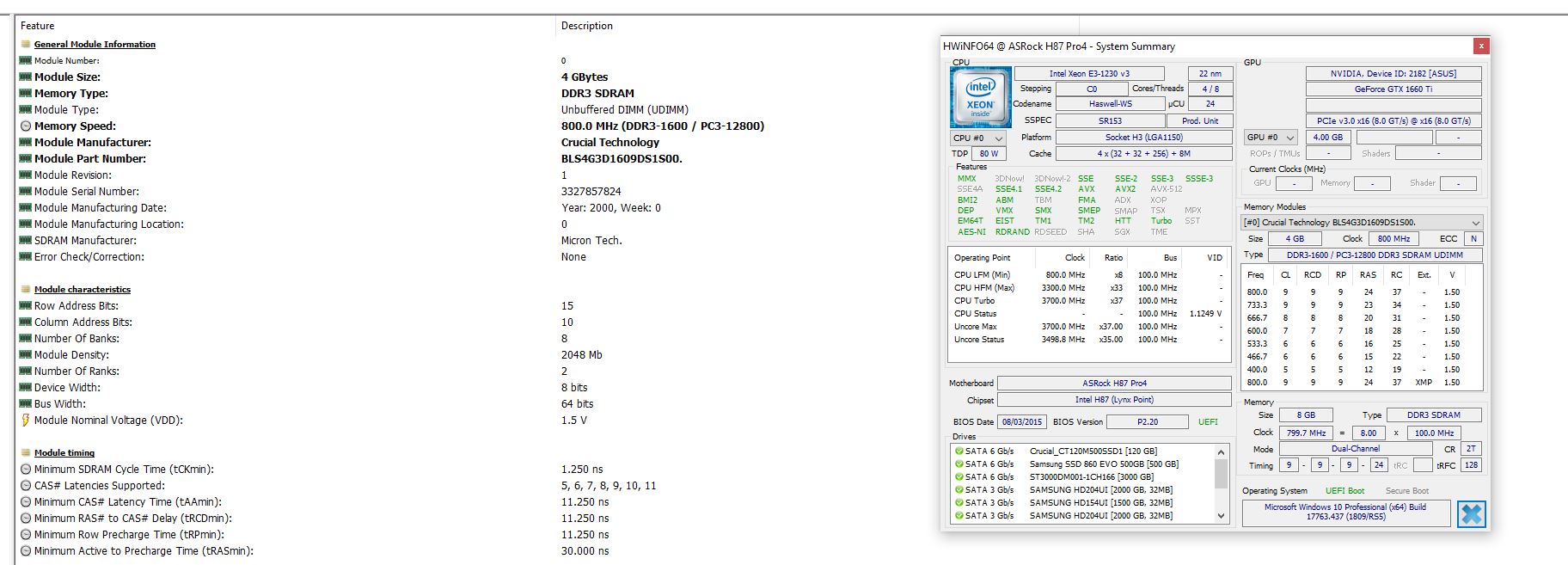1568x565 pixels.
Task: Click the UEFI label next to BIOS Version
Action: pos(1208,422)
